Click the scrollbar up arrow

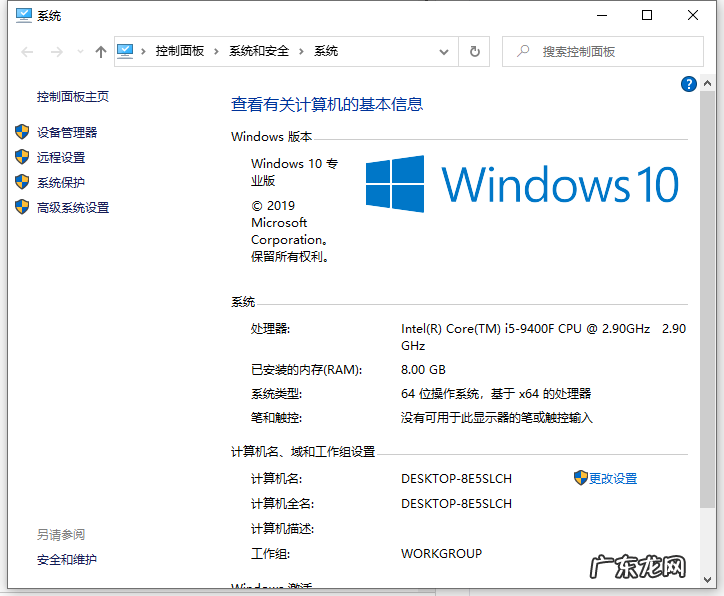[707, 84]
